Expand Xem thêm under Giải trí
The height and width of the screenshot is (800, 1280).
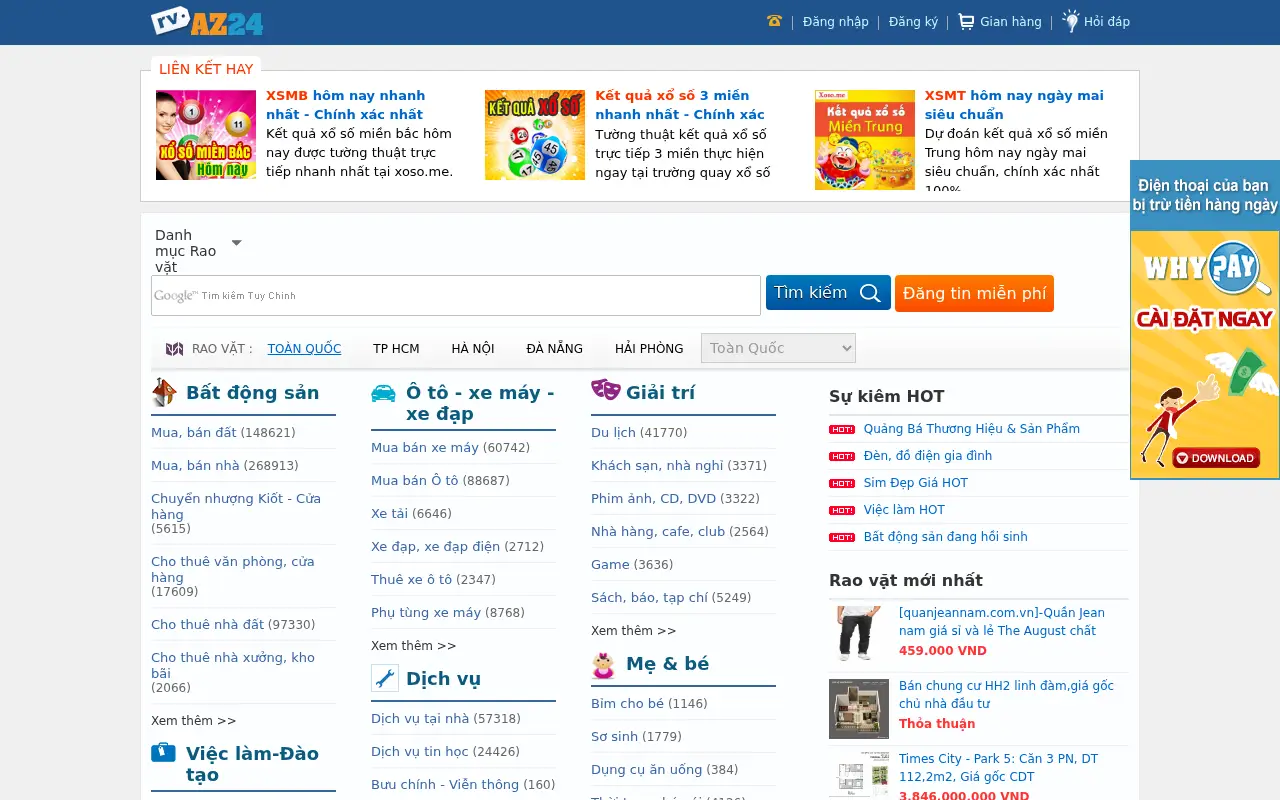634,631
